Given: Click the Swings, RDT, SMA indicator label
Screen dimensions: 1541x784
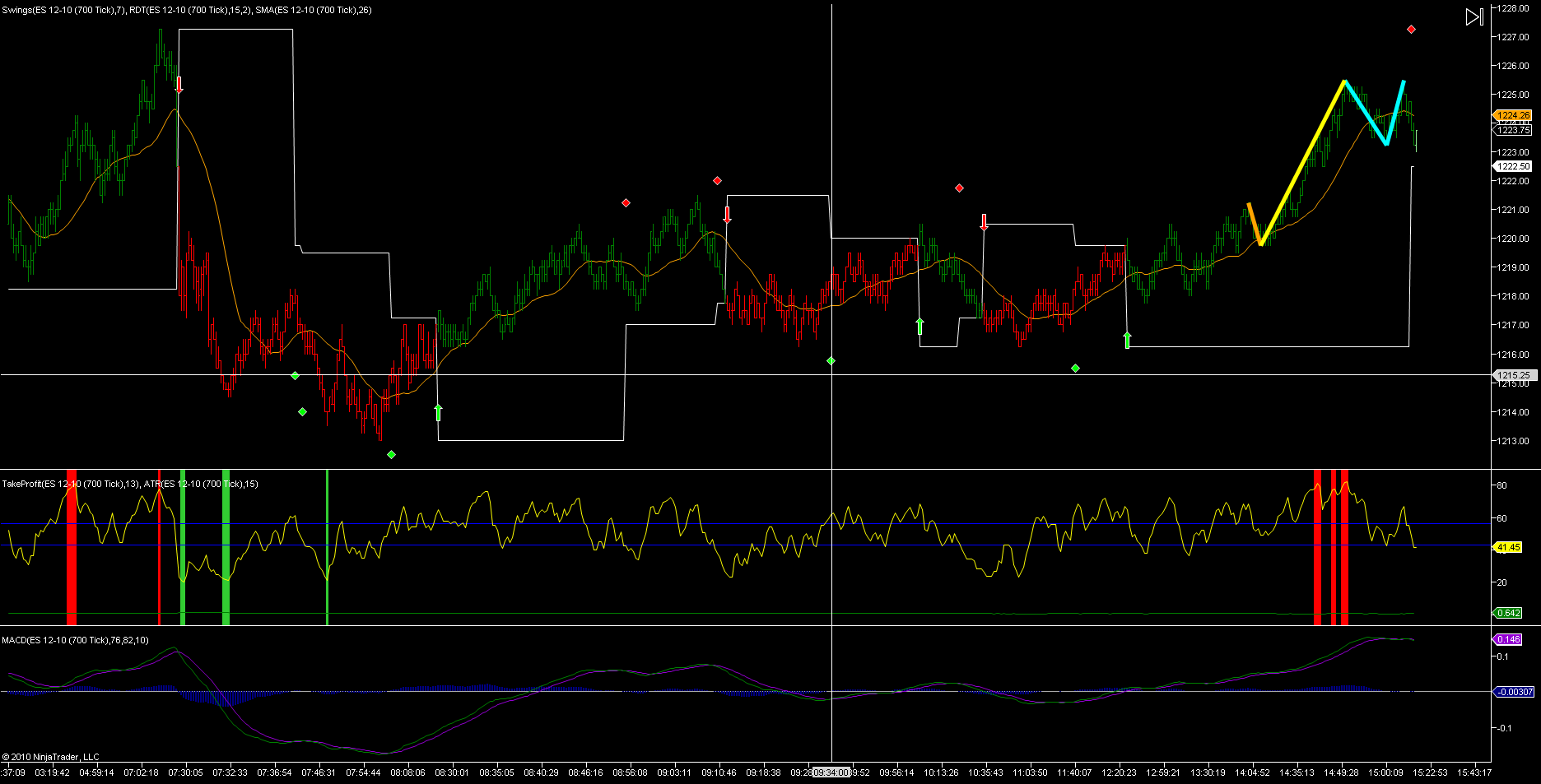Looking at the screenshot, I should [187, 10].
